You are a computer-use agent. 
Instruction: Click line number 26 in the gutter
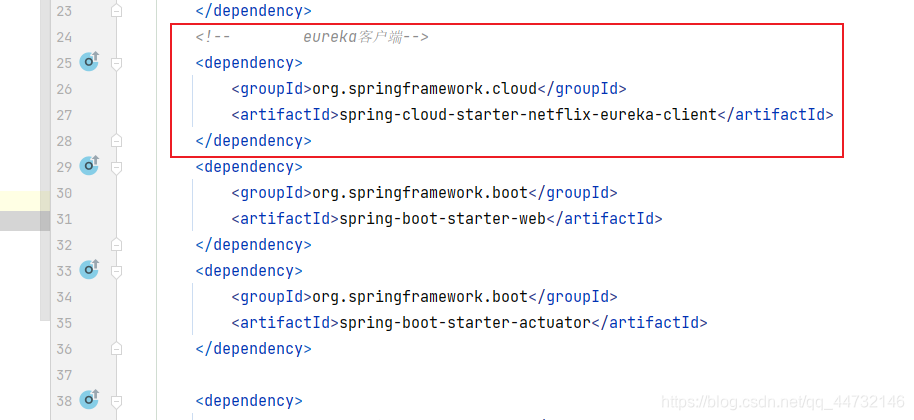tap(64, 89)
